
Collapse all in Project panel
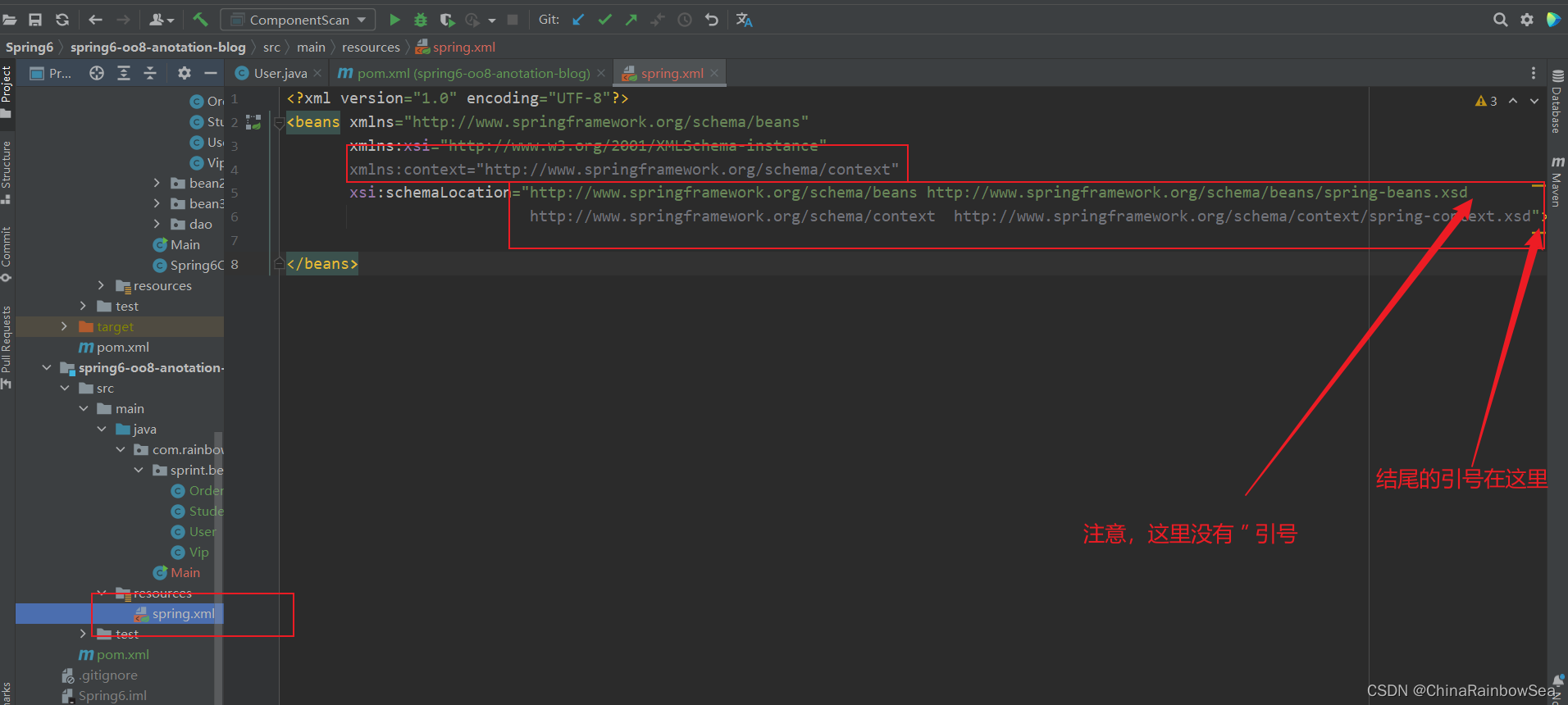(x=150, y=73)
